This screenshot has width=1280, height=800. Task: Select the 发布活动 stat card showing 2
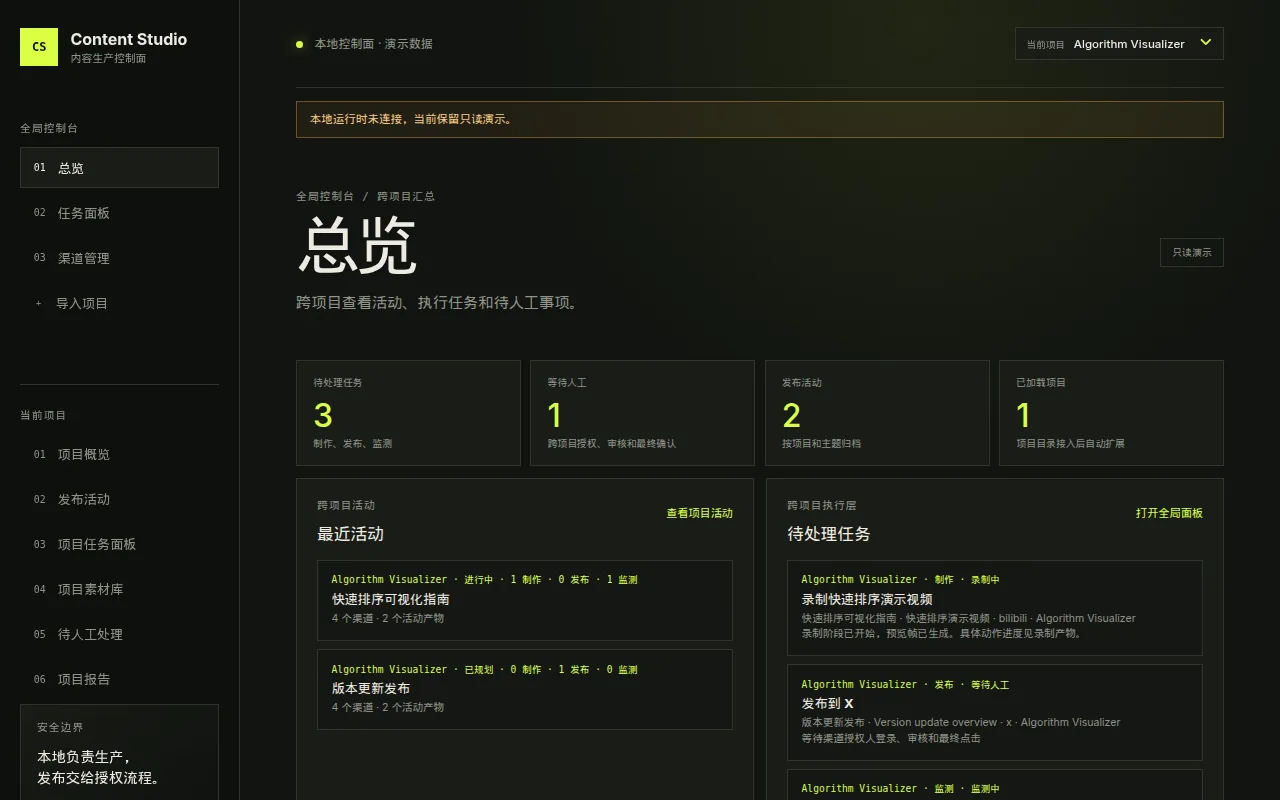click(x=877, y=413)
